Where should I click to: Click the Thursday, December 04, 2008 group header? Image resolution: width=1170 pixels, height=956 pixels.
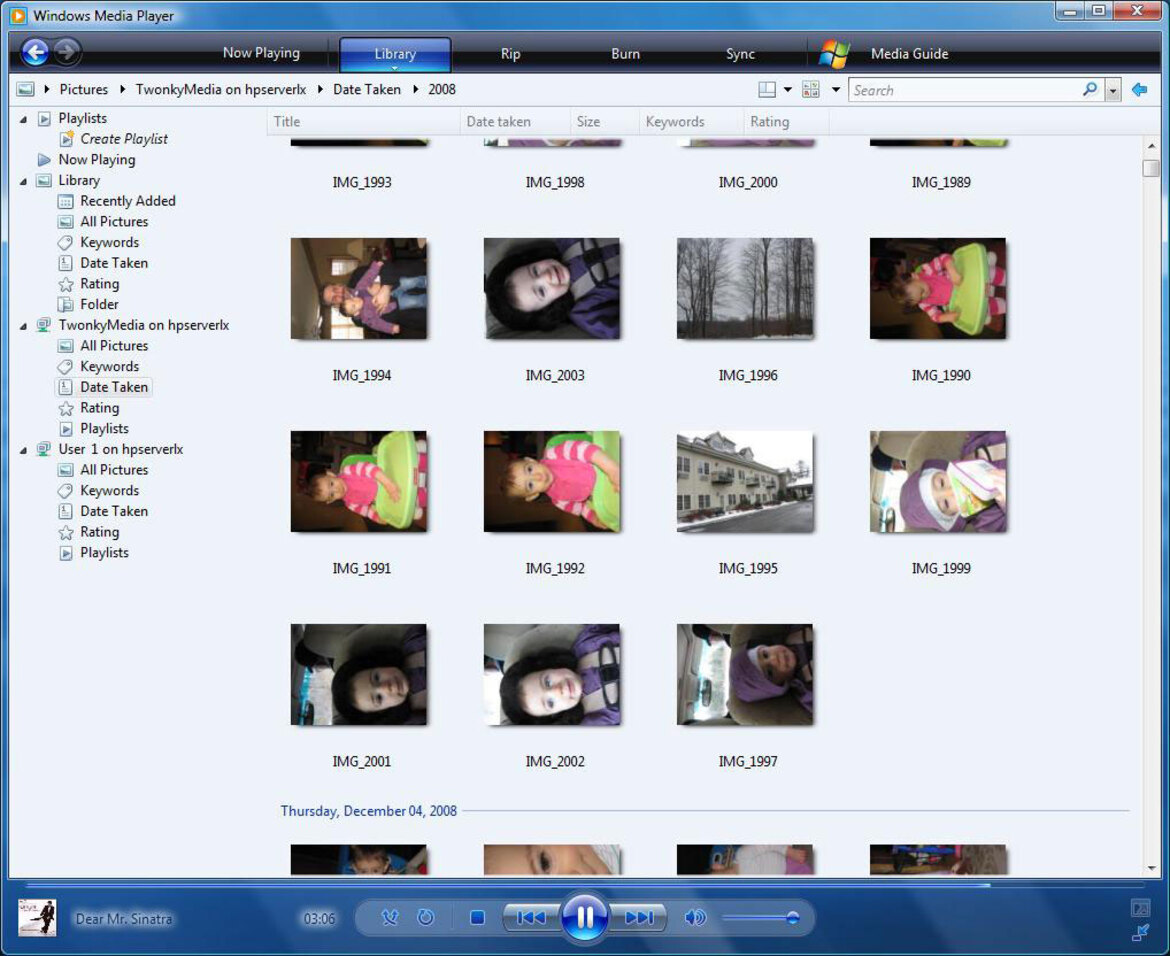click(x=369, y=811)
